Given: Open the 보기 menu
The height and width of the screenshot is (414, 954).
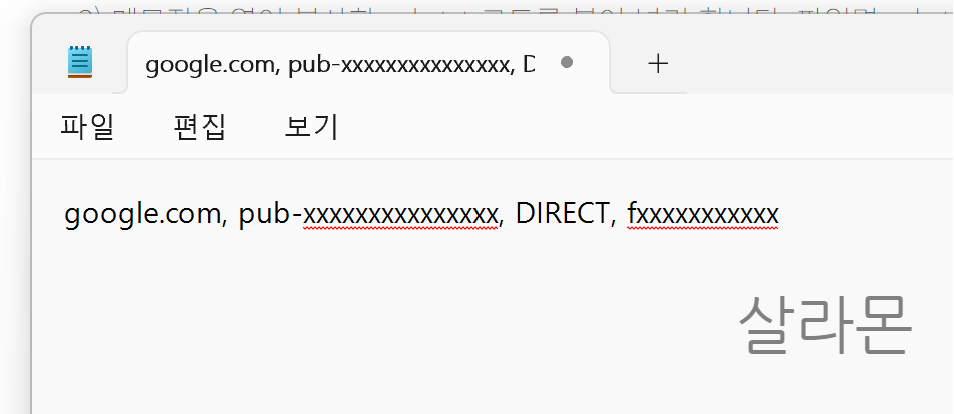Looking at the screenshot, I should (312, 127).
